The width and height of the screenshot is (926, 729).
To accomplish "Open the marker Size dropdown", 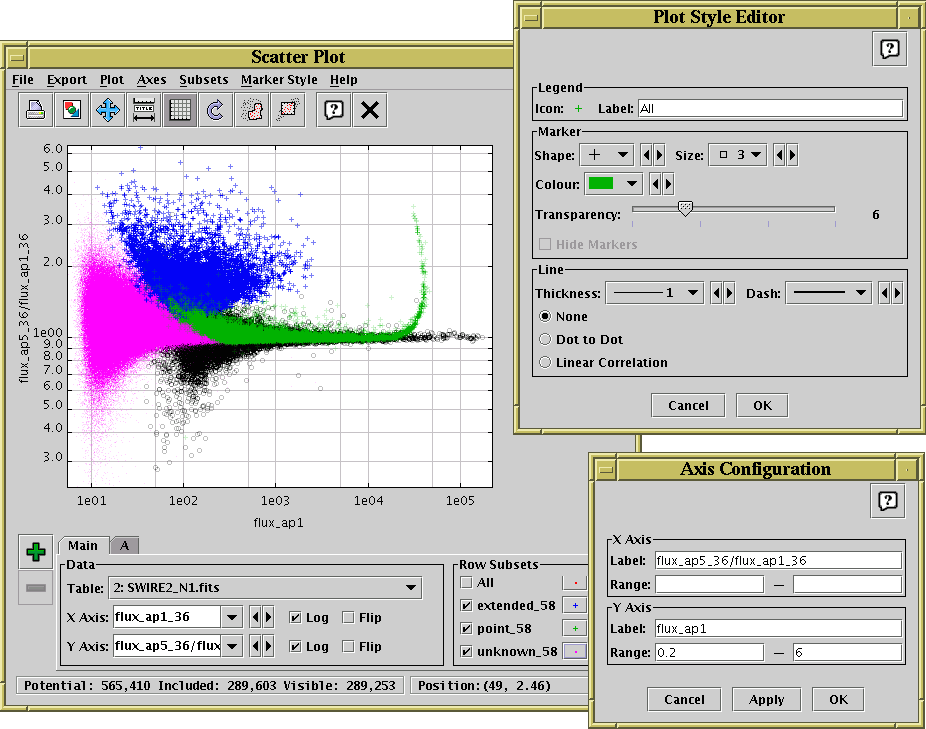I will click(738, 155).
